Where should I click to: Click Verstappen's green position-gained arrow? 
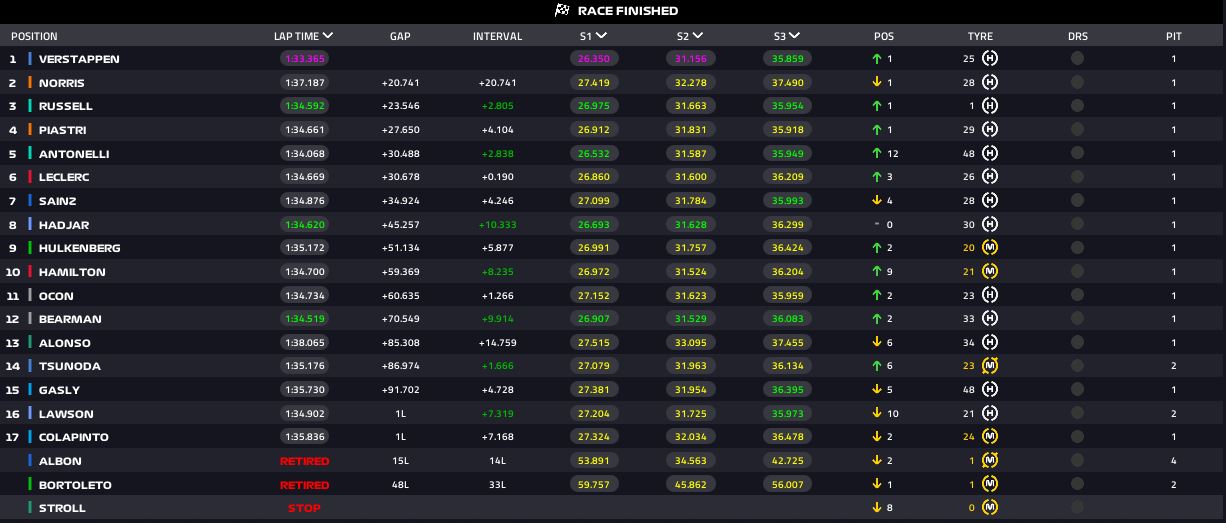877,59
